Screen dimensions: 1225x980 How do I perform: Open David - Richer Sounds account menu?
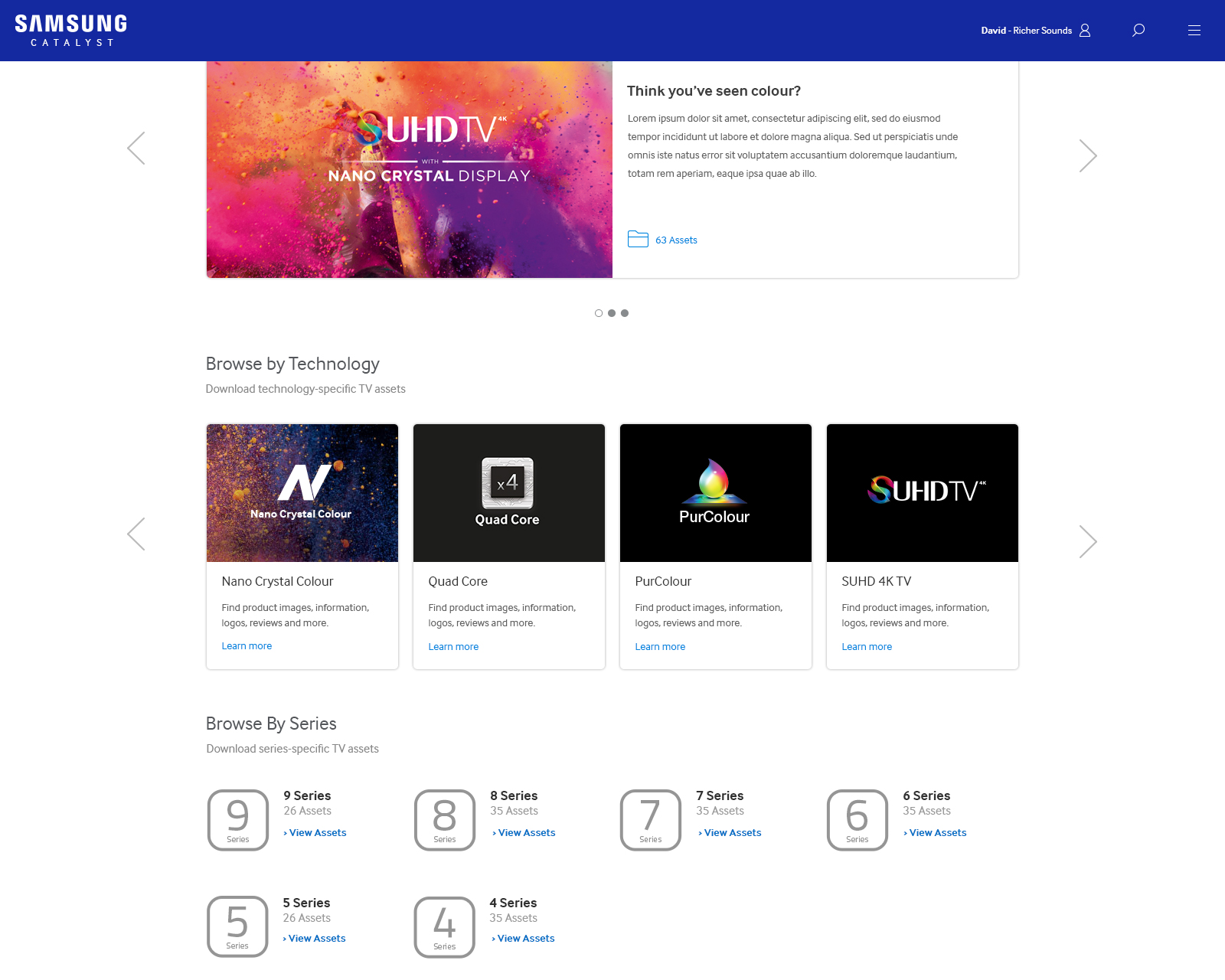[1026, 31]
